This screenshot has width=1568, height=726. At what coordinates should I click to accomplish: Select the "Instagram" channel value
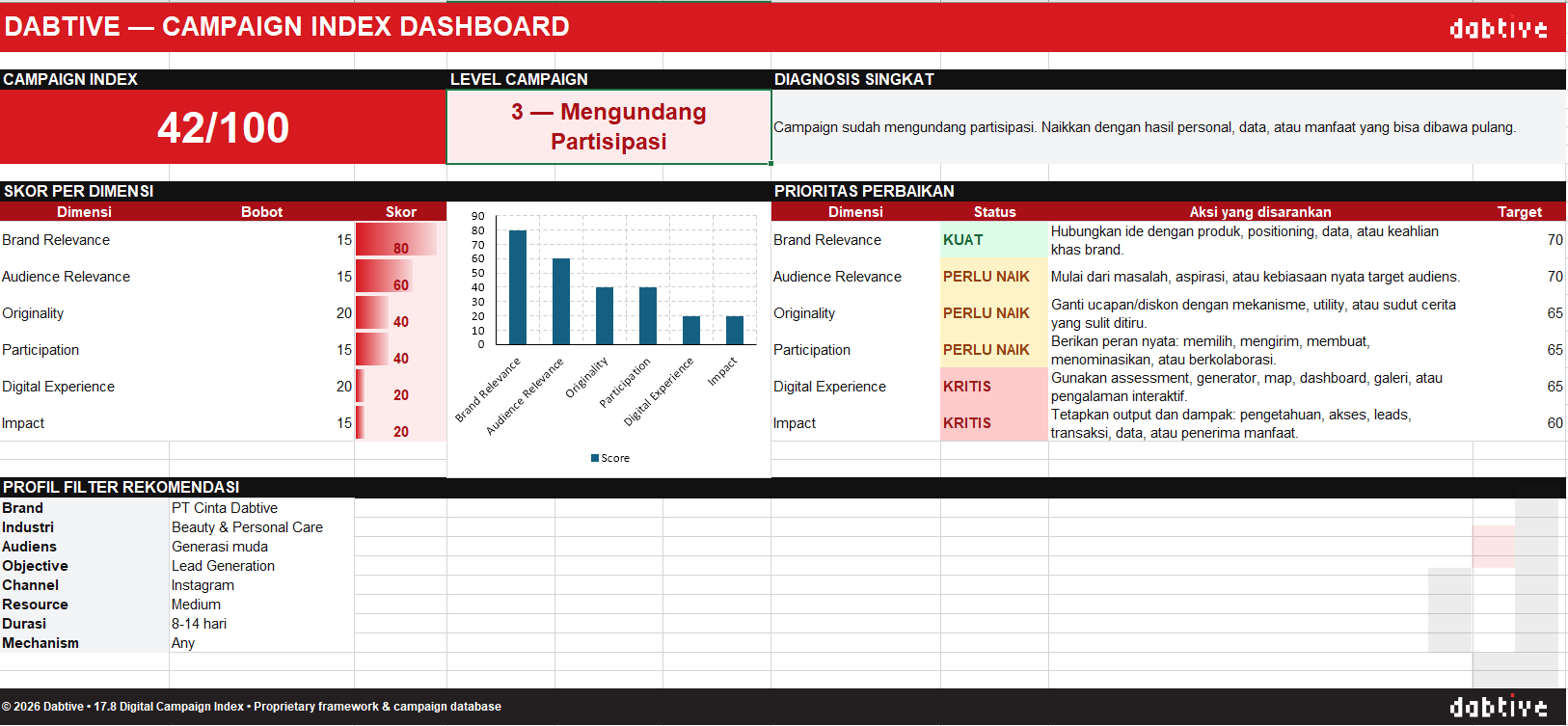click(203, 585)
